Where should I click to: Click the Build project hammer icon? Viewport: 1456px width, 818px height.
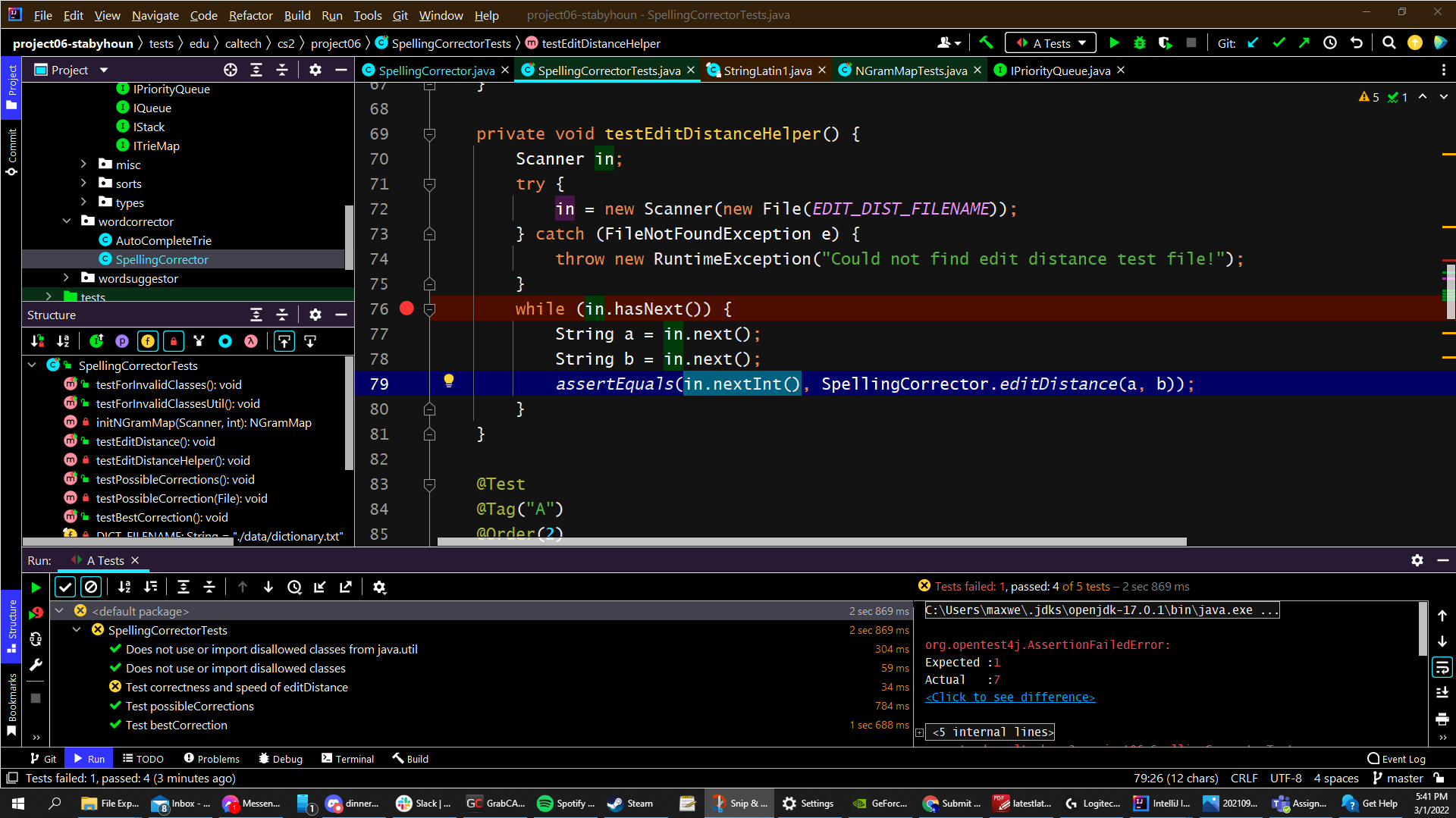pos(986,43)
